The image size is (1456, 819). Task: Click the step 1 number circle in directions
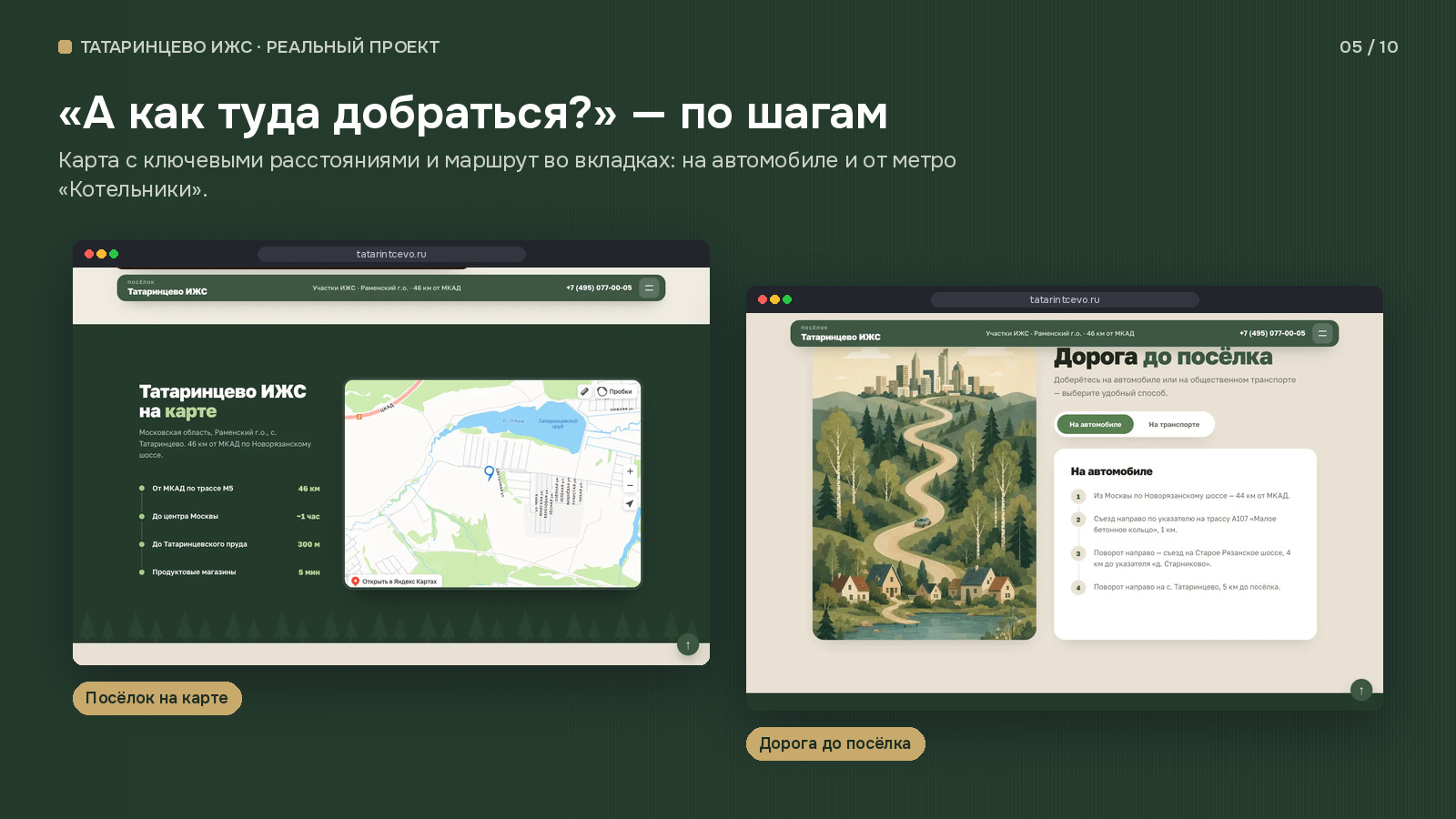[1078, 496]
